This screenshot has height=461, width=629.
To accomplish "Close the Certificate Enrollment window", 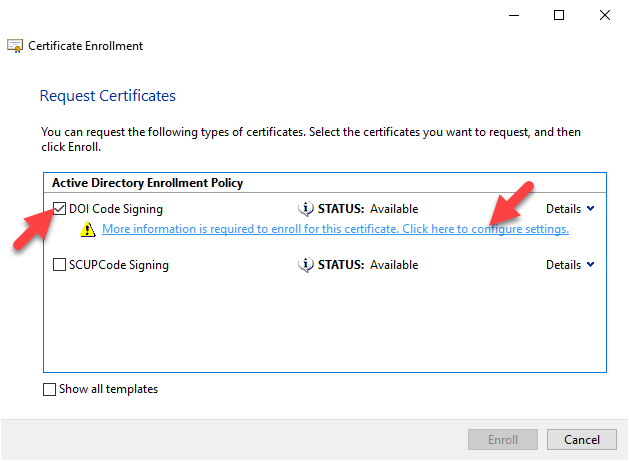I will pyautogui.click(x=605, y=15).
